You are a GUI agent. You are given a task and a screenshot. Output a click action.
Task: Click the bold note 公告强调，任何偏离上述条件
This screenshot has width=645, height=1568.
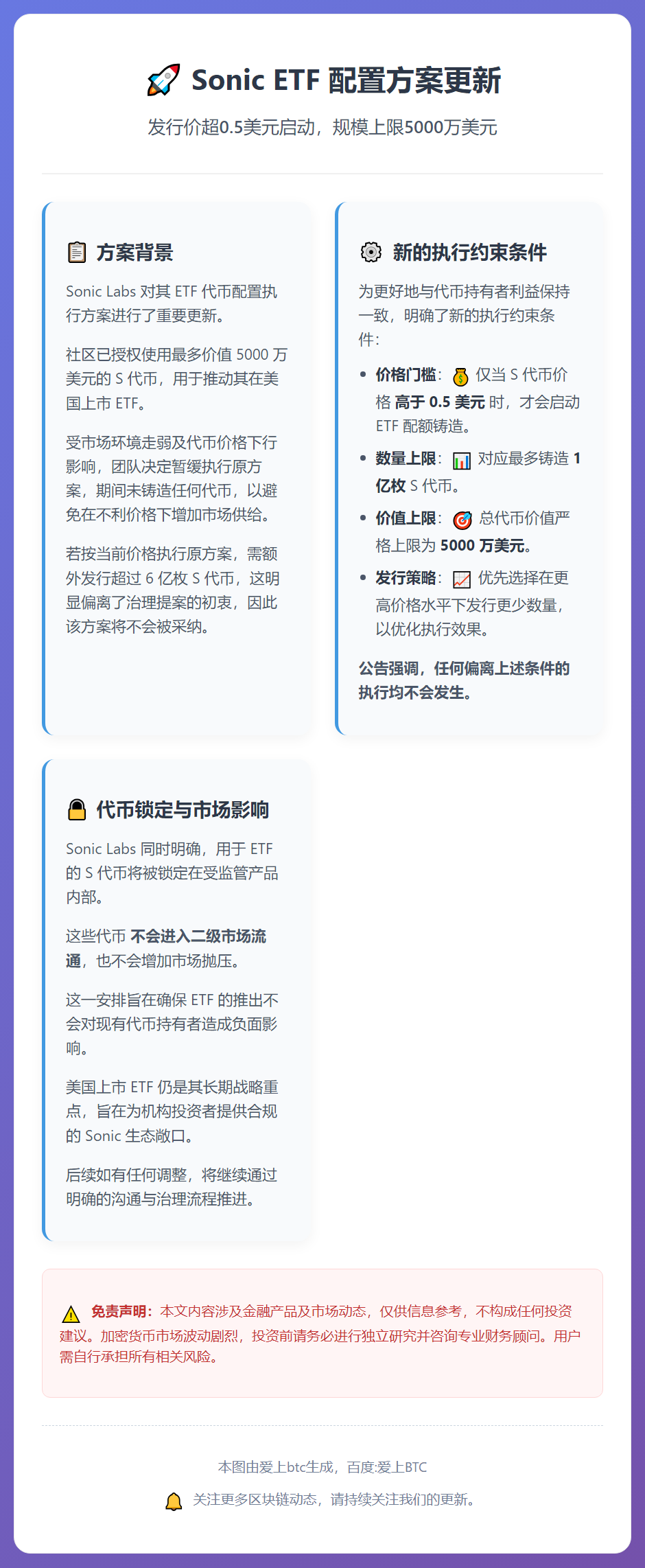pos(464,680)
